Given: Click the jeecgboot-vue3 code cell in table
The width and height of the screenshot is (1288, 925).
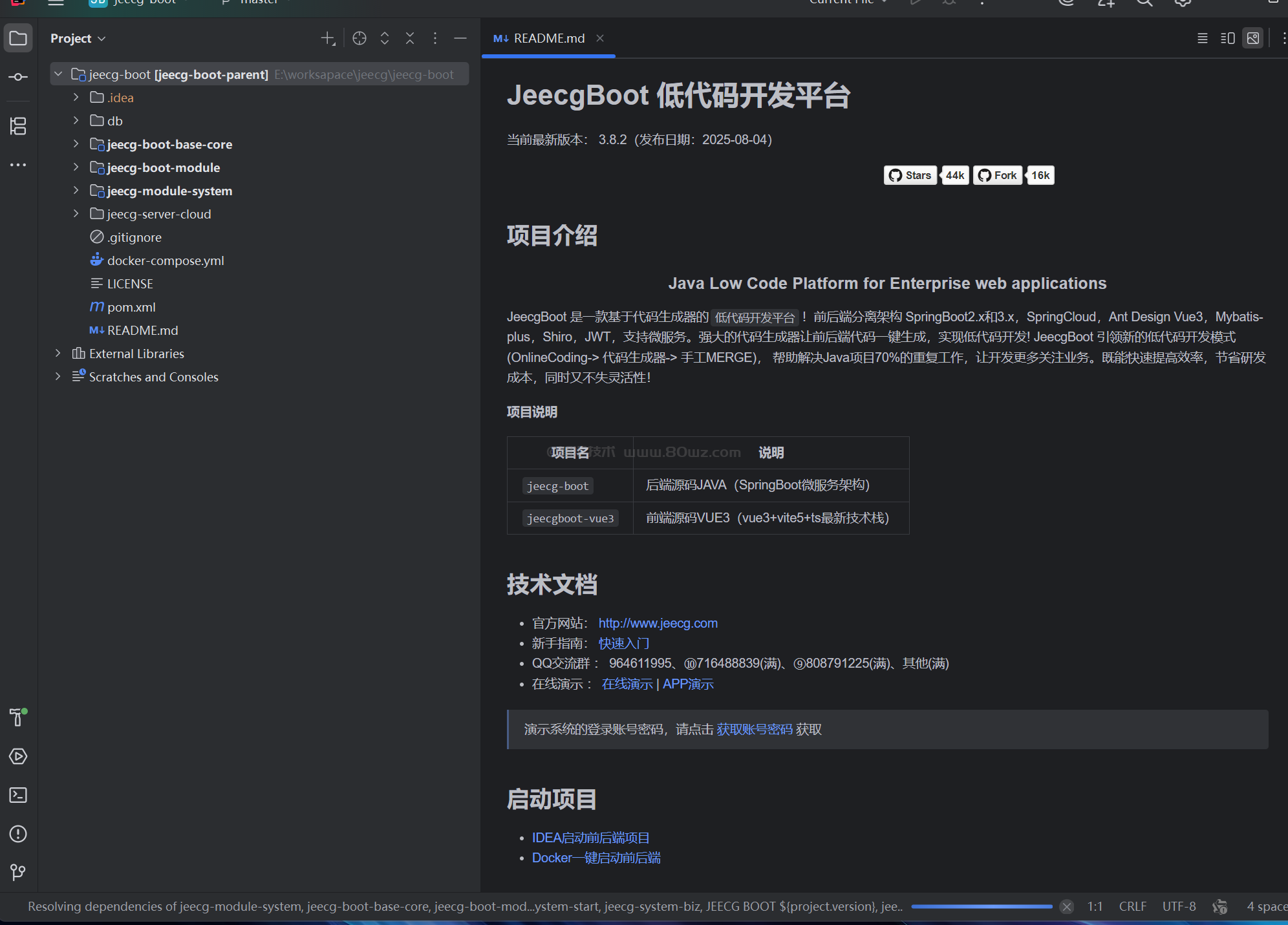Looking at the screenshot, I should pos(570,518).
